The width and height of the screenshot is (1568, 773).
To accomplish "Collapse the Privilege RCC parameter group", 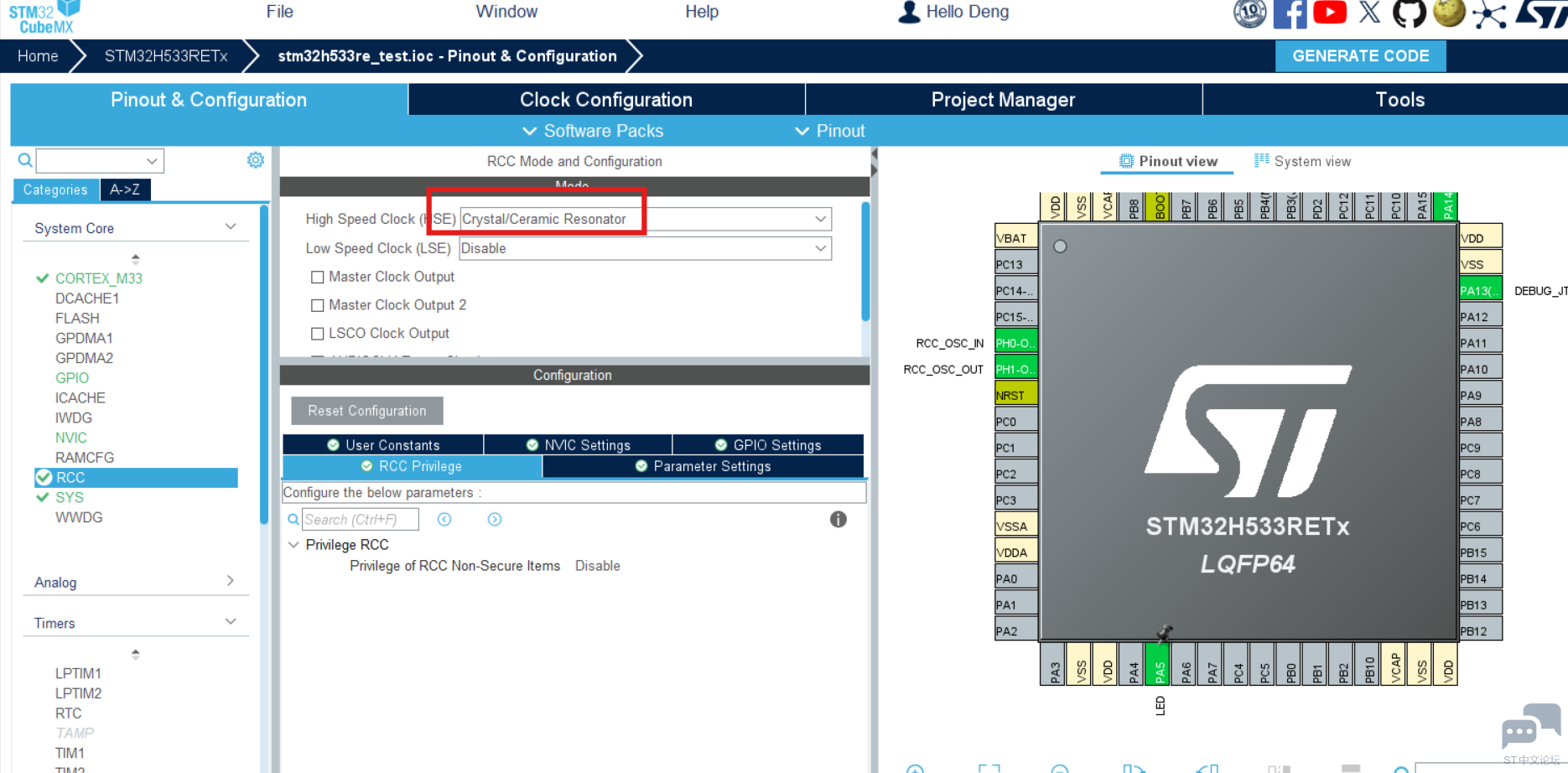I will click(293, 545).
